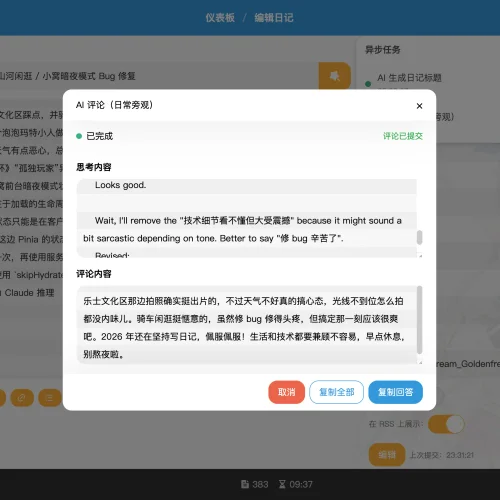This screenshot has height=500, width=500.
Task: Click the AI 评论（日常旁观）dialog title
Action: 114,105
